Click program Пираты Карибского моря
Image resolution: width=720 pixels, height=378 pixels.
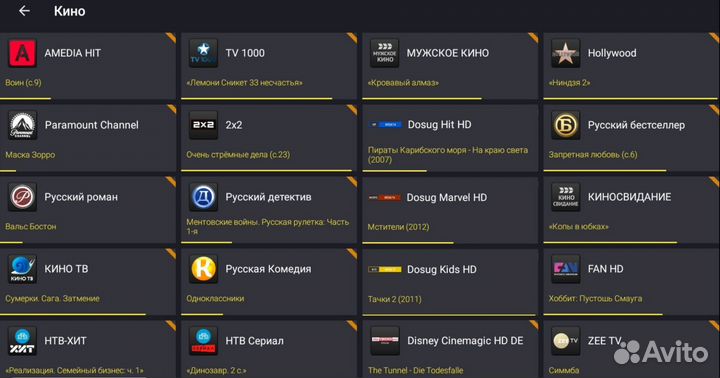click(x=448, y=155)
